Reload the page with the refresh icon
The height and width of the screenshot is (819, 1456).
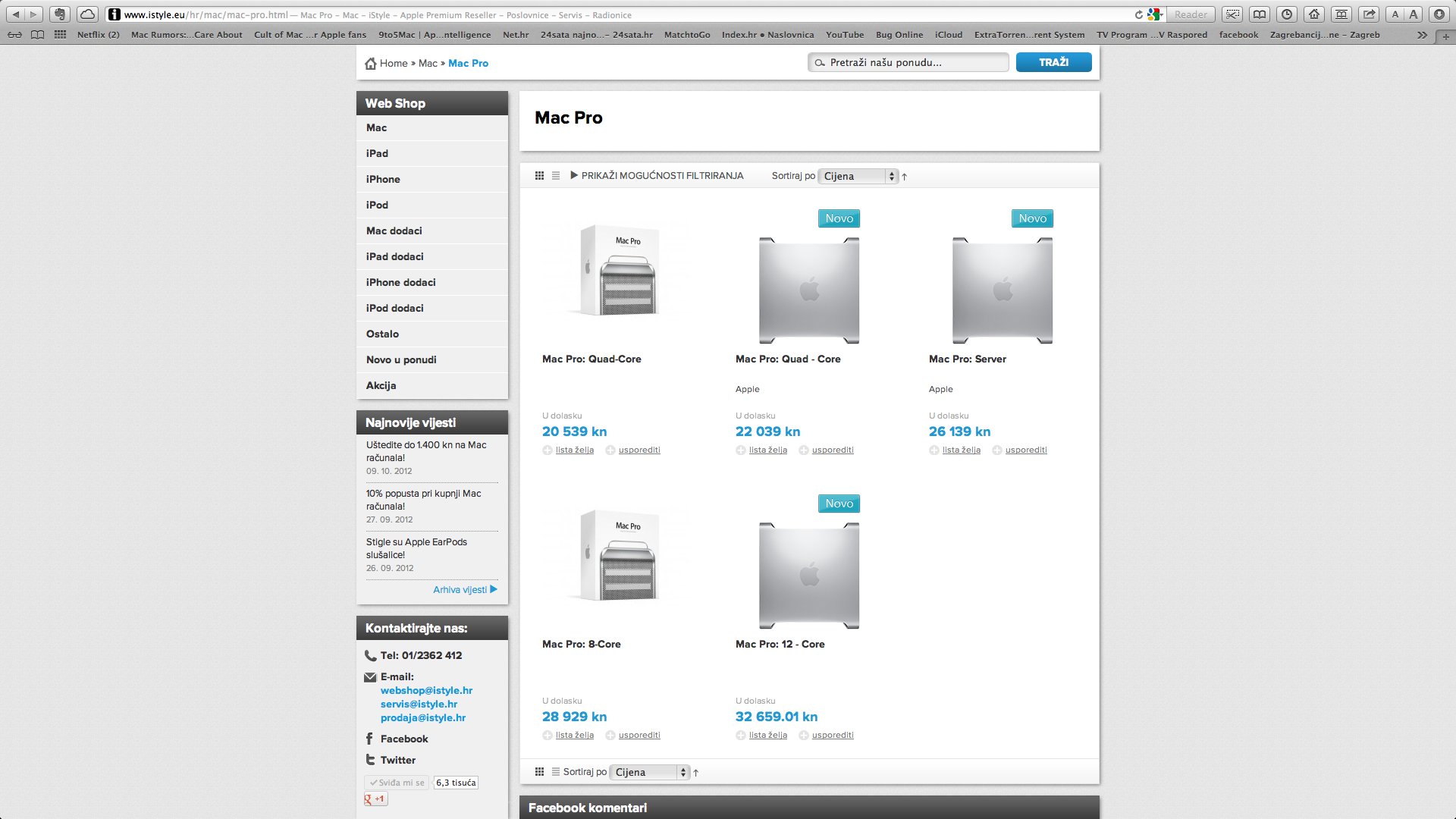1138,14
